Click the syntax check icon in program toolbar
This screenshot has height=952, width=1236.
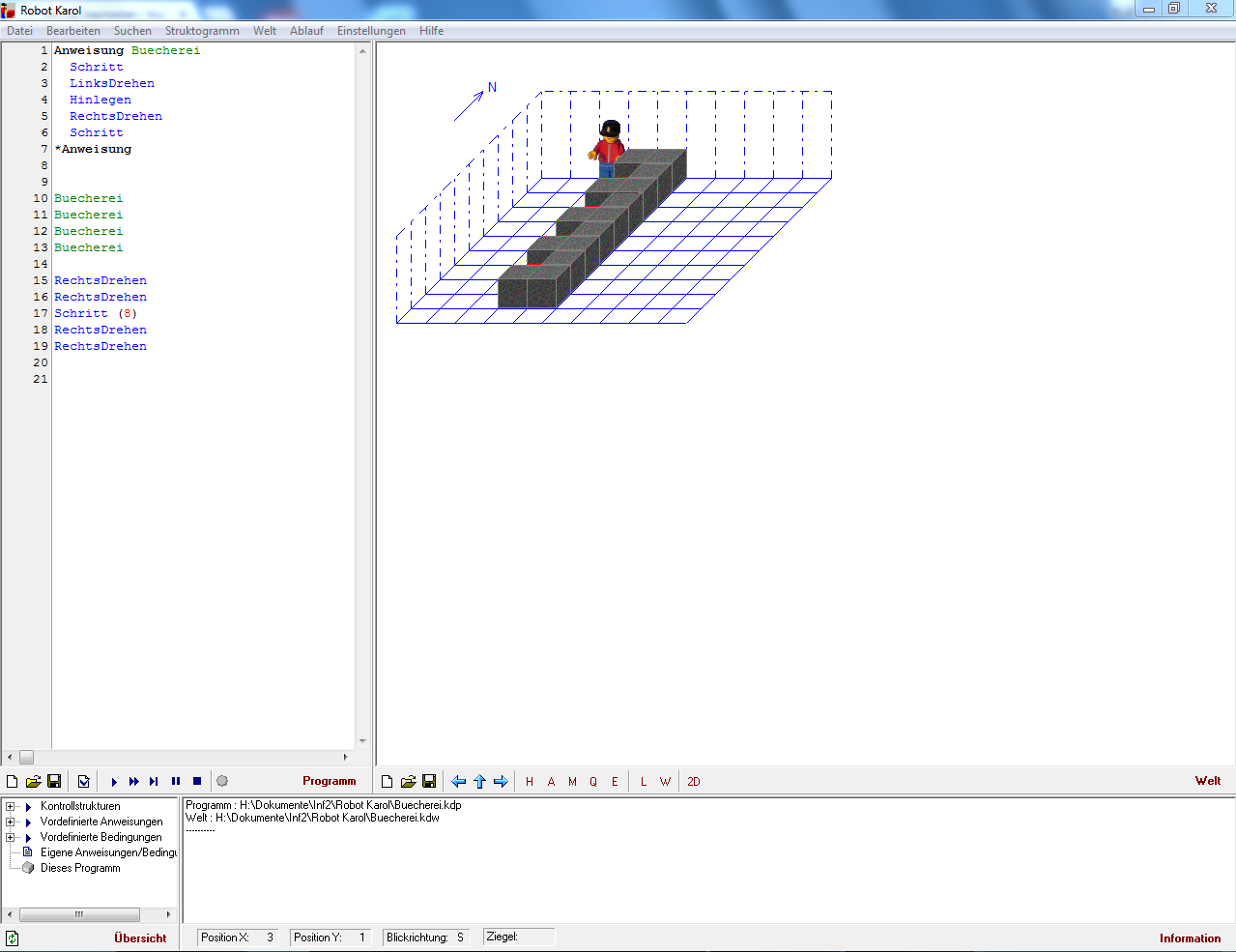[84, 782]
